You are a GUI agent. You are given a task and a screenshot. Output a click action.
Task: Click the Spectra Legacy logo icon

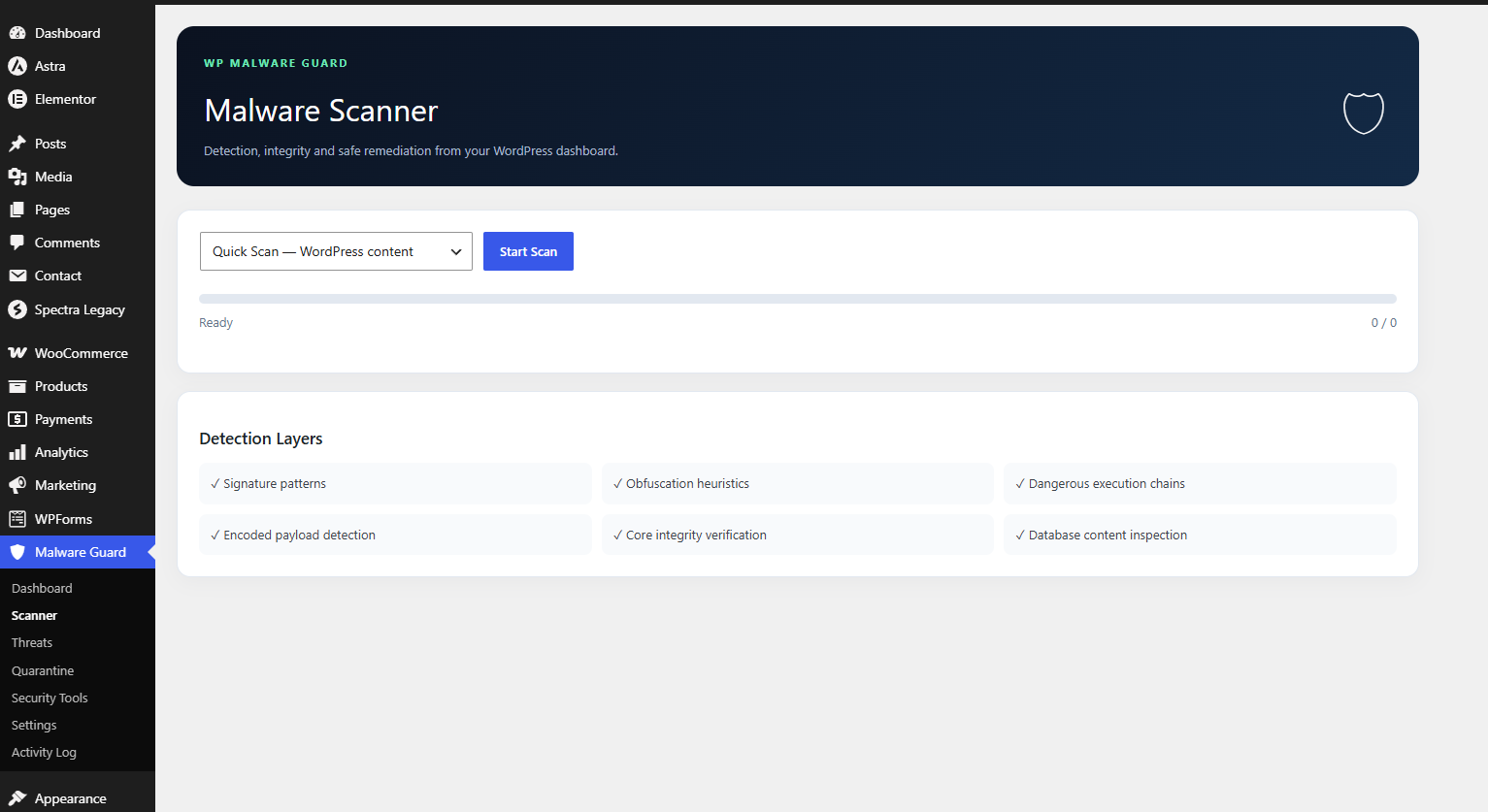tap(17, 309)
